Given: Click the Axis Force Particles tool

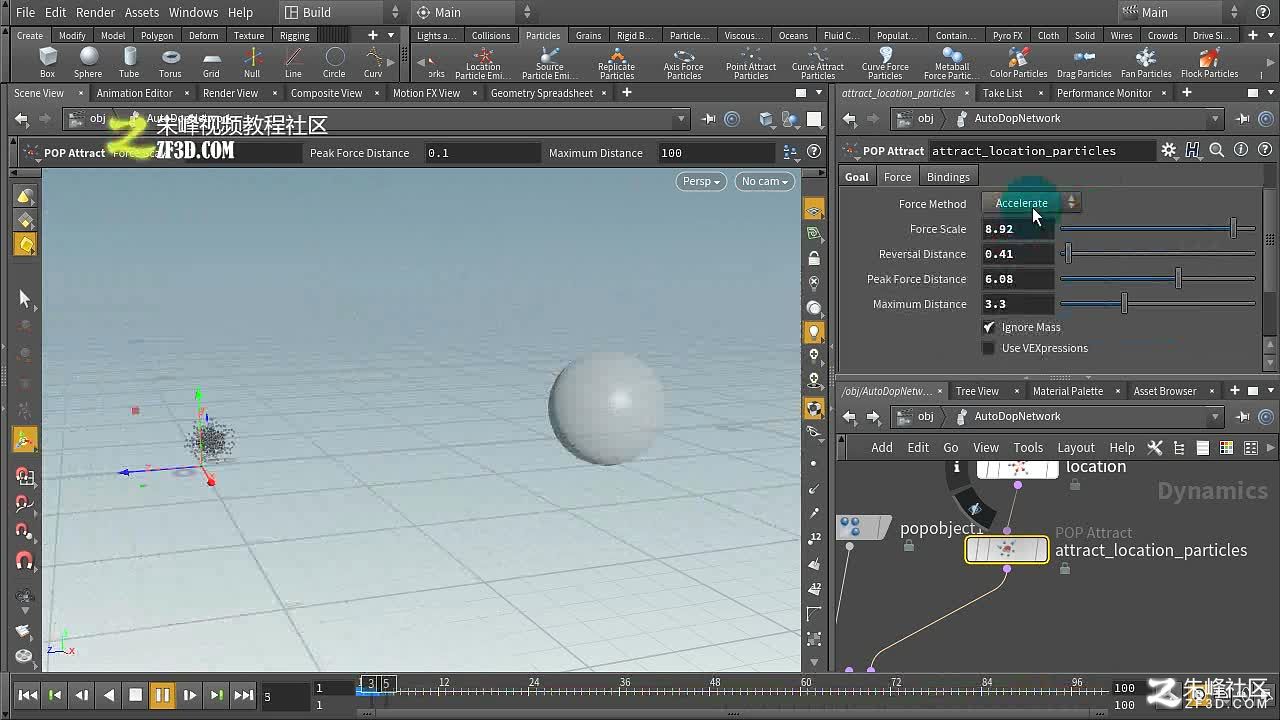Looking at the screenshot, I should click(x=684, y=63).
